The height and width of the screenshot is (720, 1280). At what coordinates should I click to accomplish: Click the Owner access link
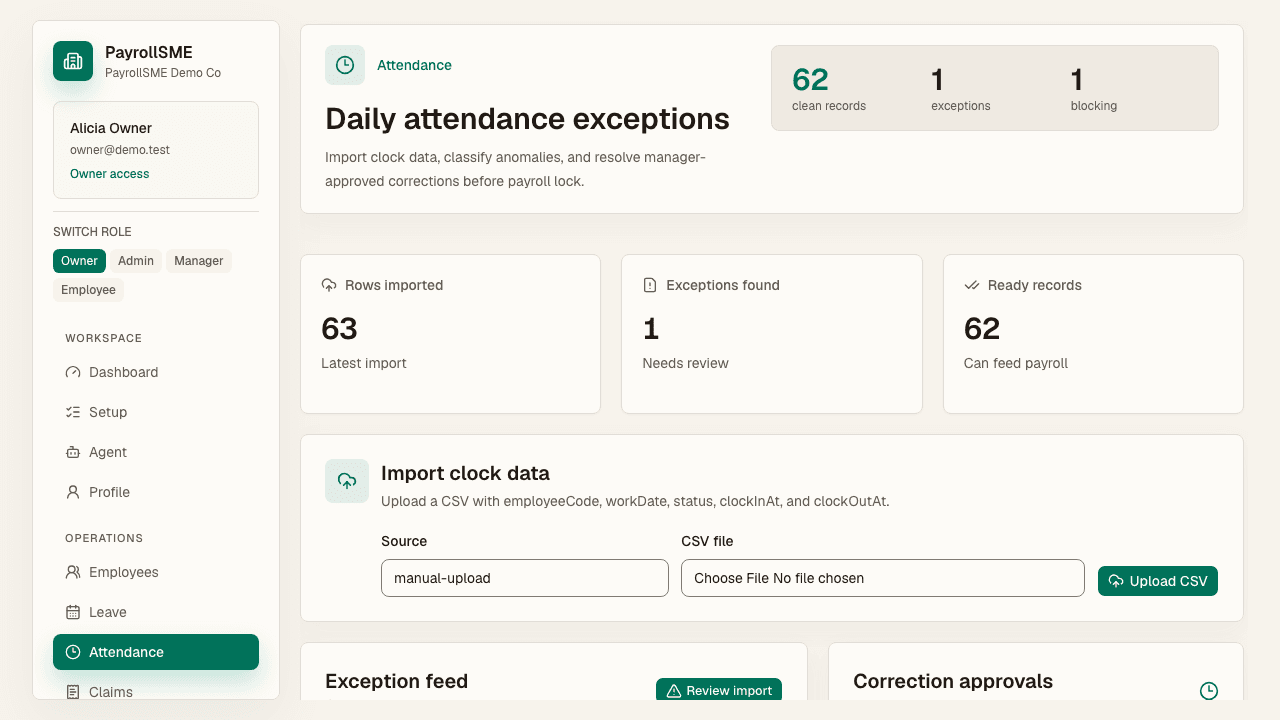pos(110,174)
